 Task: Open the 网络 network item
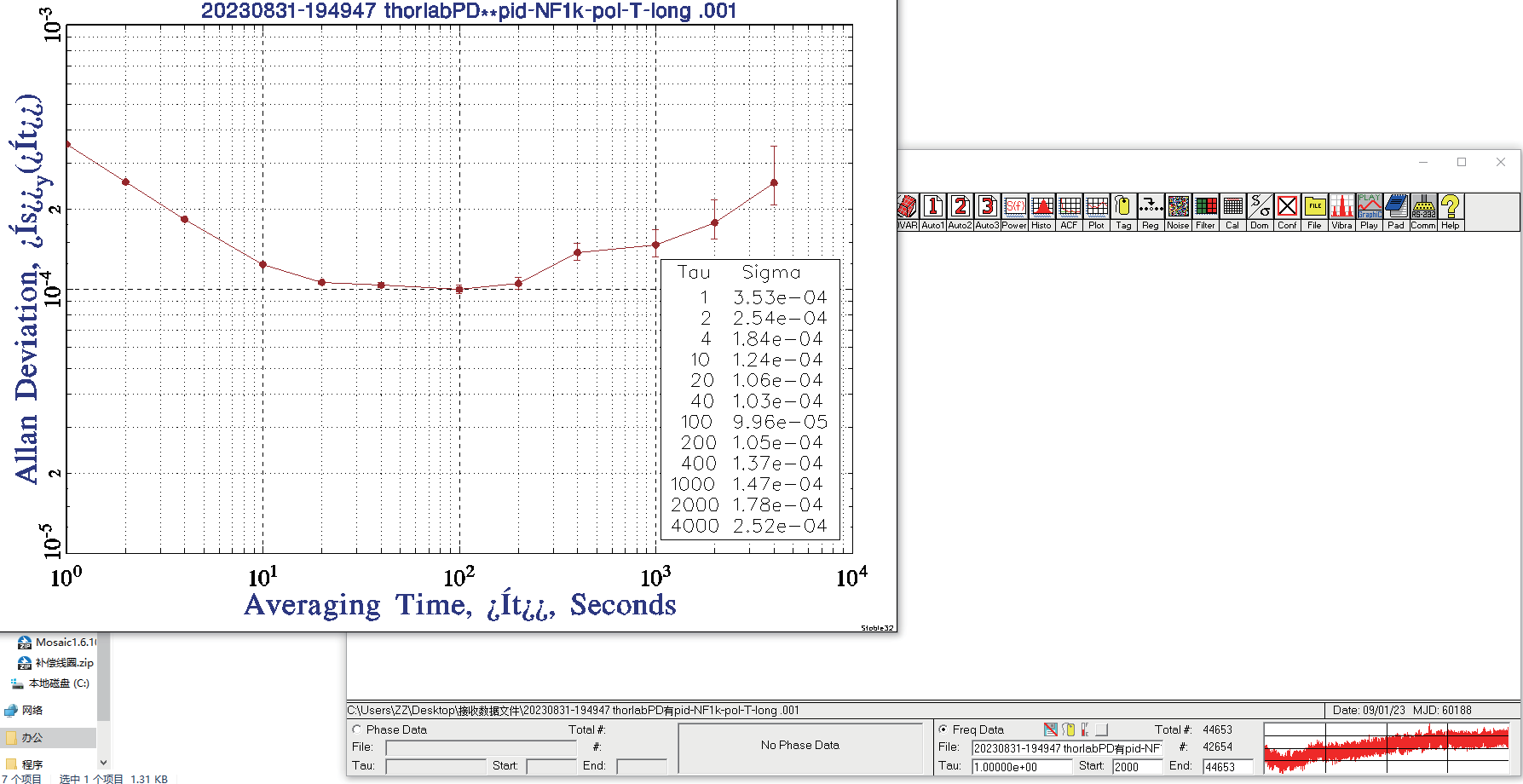point(32,710)
